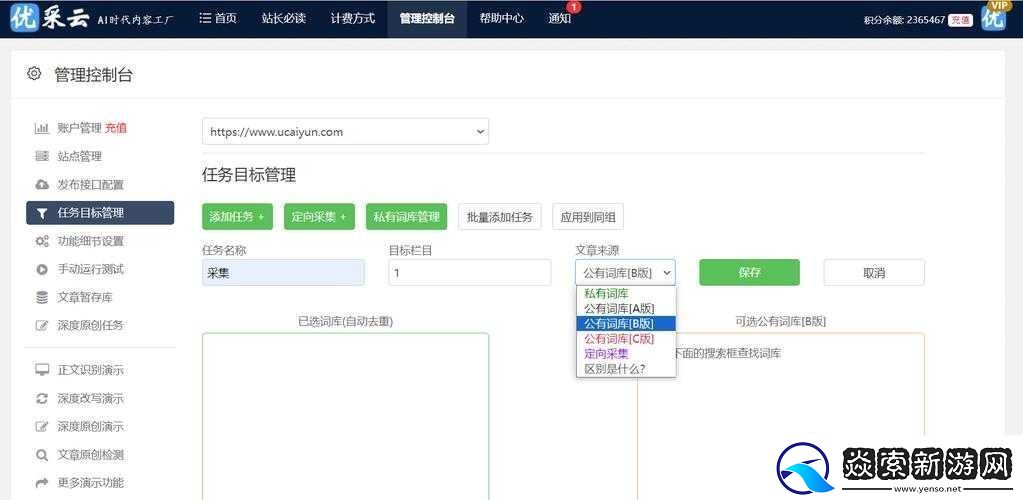Open the site URL dropdown ucaiyun.com
Viewport: 1023px width, 500px height.
coord(345,131)
